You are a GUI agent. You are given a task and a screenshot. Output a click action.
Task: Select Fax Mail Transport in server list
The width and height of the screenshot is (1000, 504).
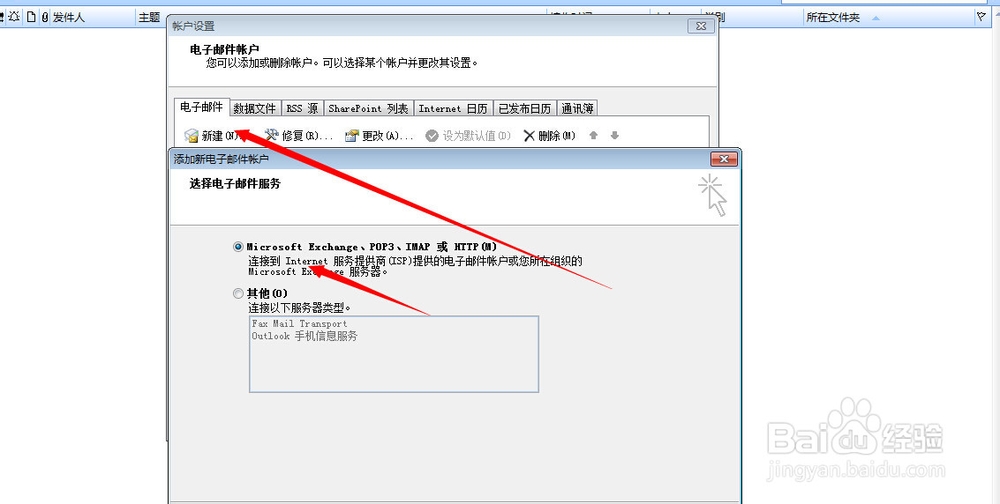pos(299,323)
